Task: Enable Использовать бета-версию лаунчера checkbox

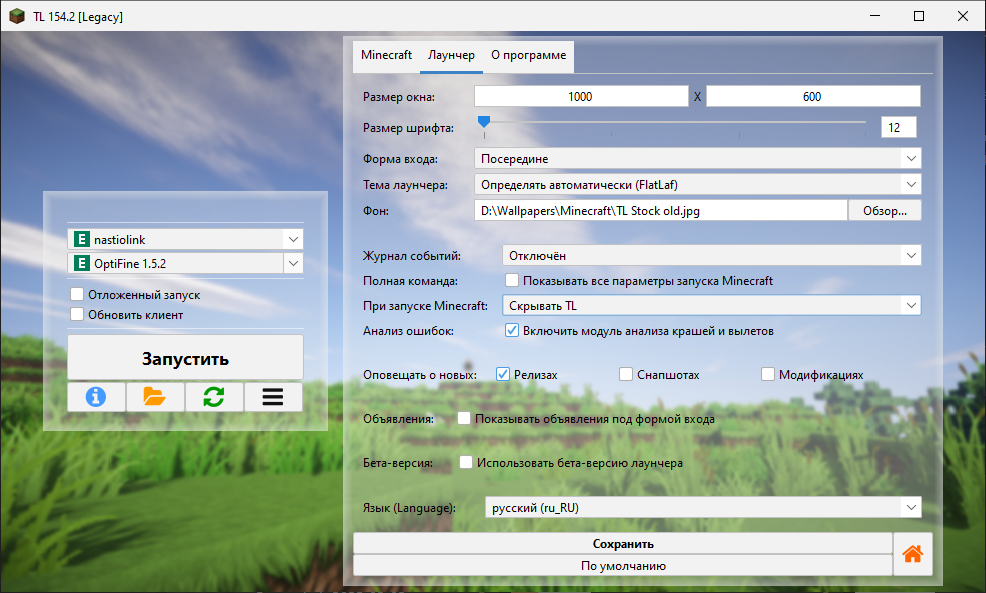Action: pos(466,463)
